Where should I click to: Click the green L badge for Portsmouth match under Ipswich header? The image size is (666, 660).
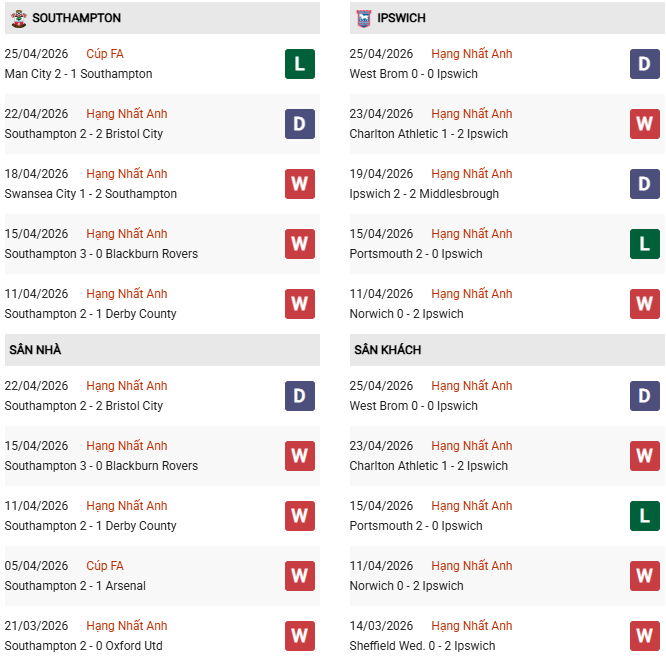point(645,244)
